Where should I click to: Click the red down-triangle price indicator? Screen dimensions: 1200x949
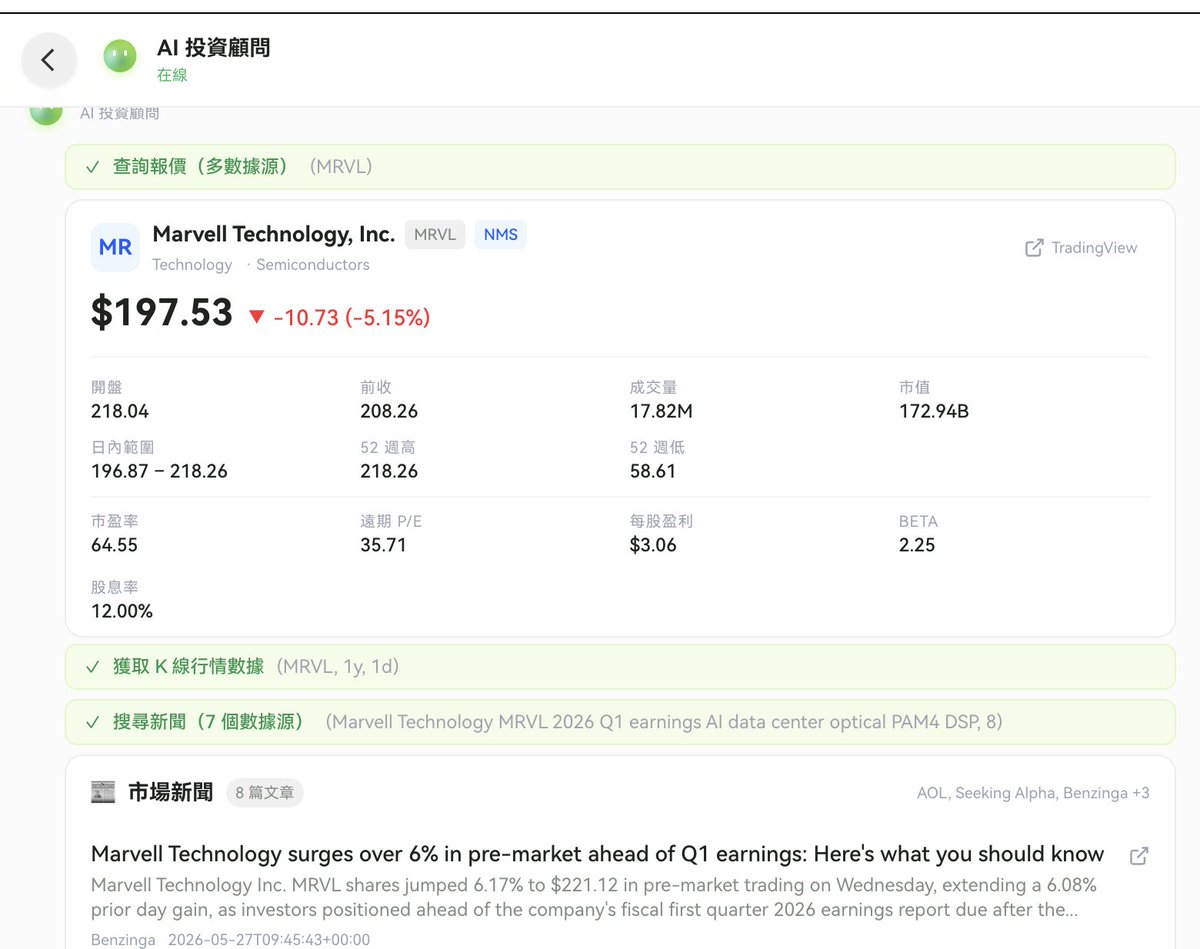pyautogui.click(x=256, y=317)
